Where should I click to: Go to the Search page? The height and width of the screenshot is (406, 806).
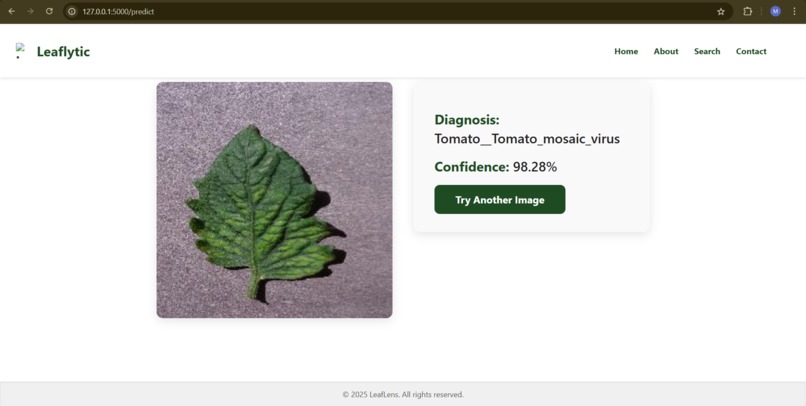[707, 51]
